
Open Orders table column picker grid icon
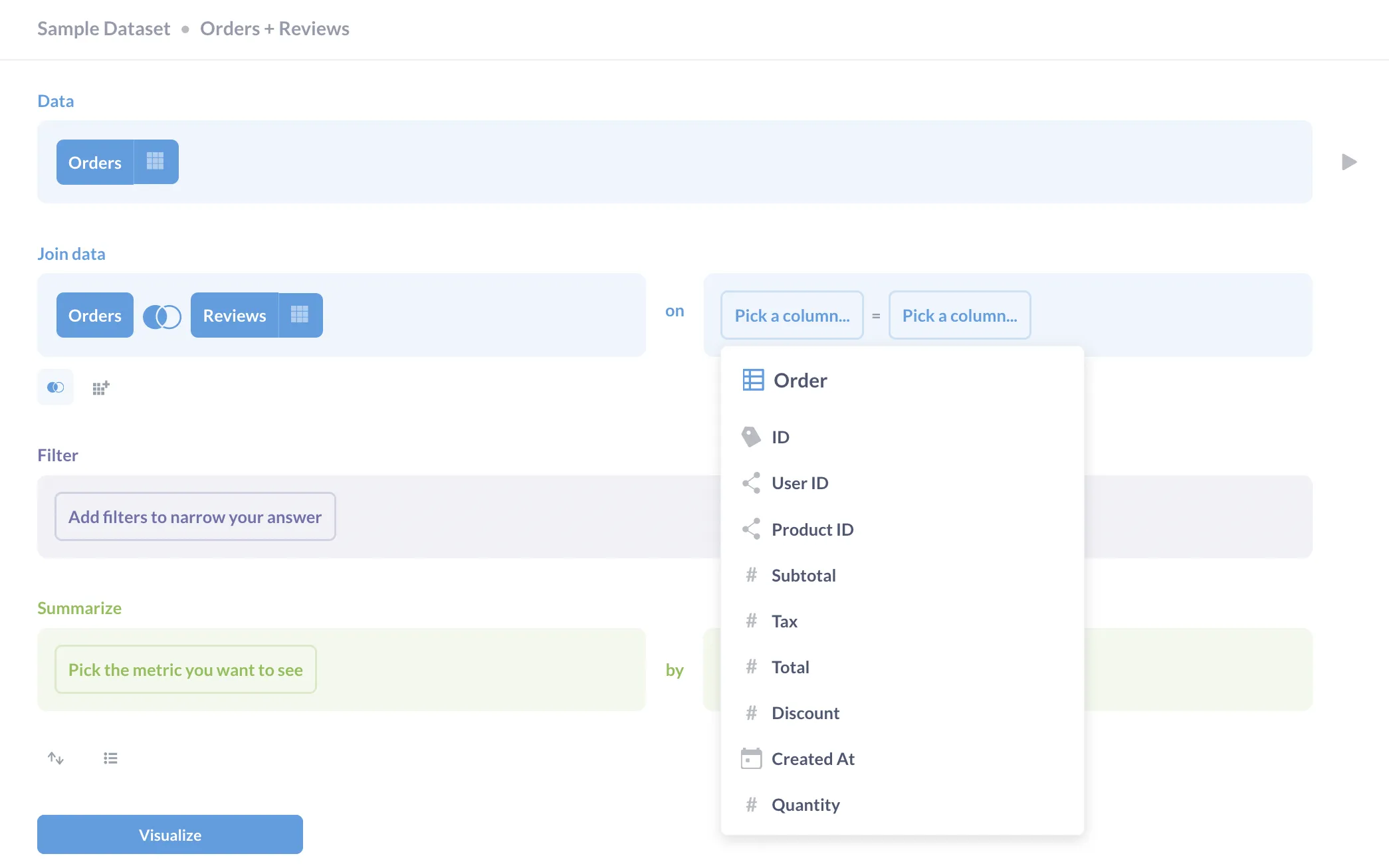pyautogui.click(x=156, y=162)
